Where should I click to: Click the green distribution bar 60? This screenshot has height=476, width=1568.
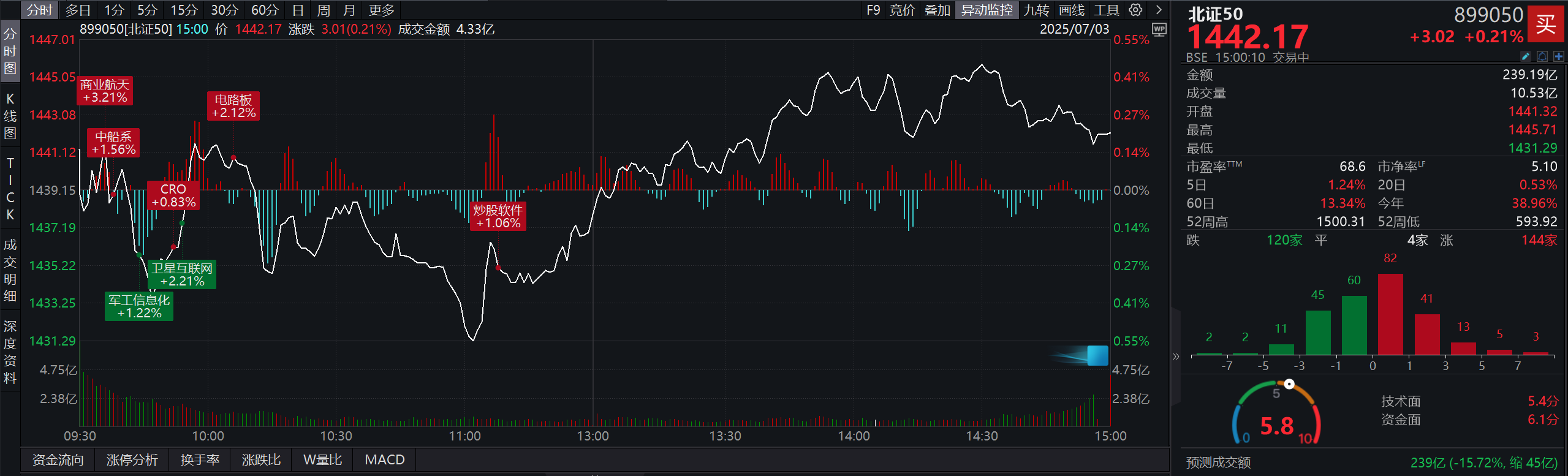[x=1354, y=325]
